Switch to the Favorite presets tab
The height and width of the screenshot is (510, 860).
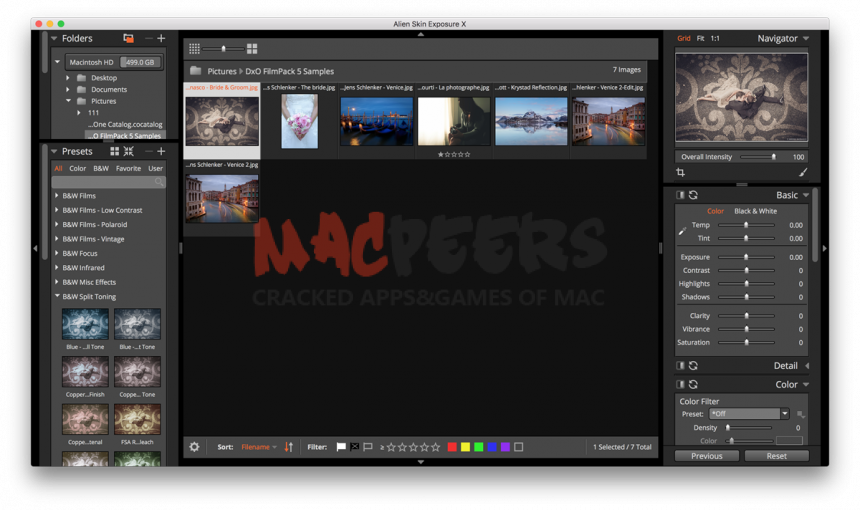click(128, 169)
